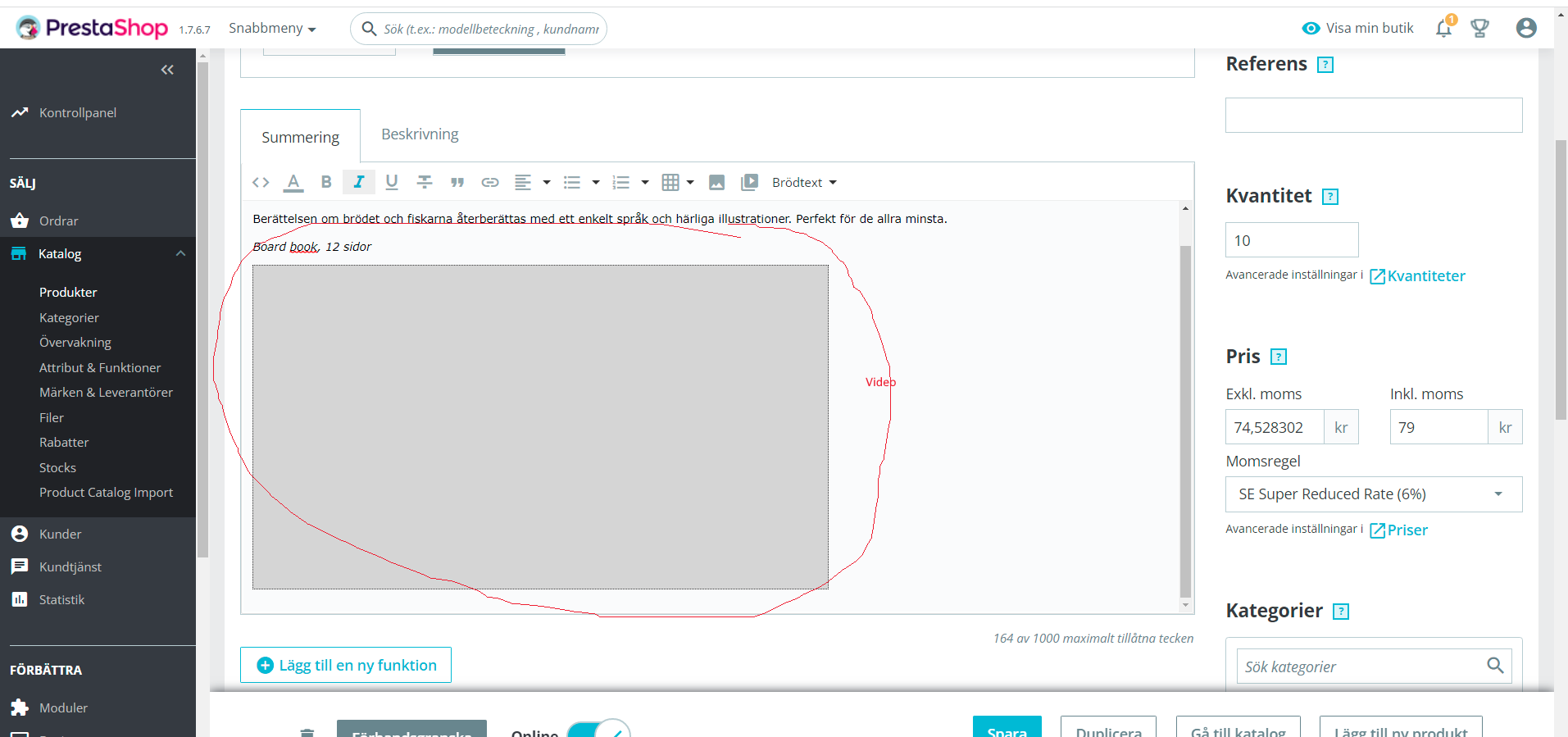Insert a link with the chain icon

tap(490, 182)
